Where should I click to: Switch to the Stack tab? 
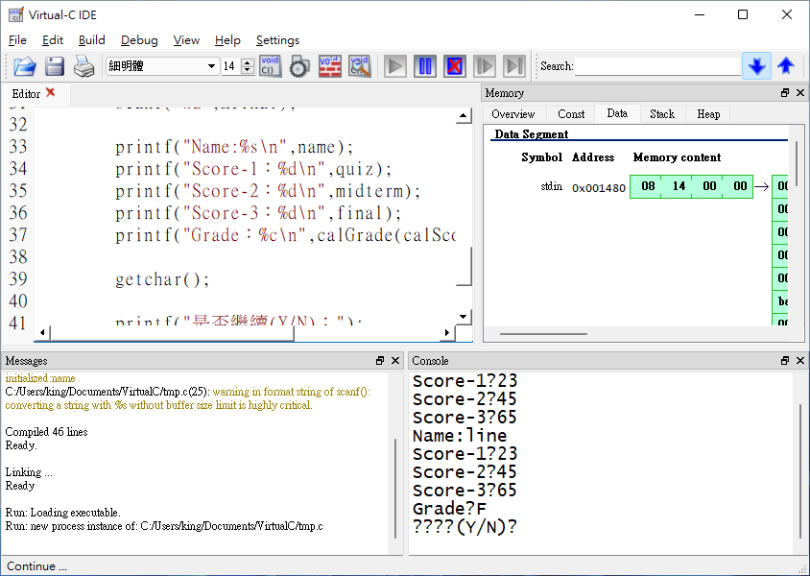click(662, 114)
